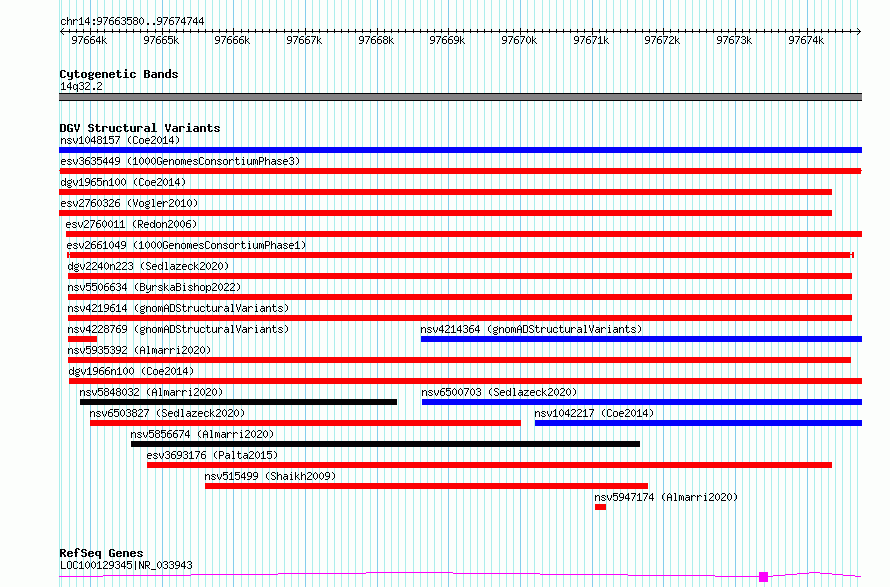Click the Cytogenetic Bands track title
The height and width of the screenshot is (587, 890).
click(119, 74)
